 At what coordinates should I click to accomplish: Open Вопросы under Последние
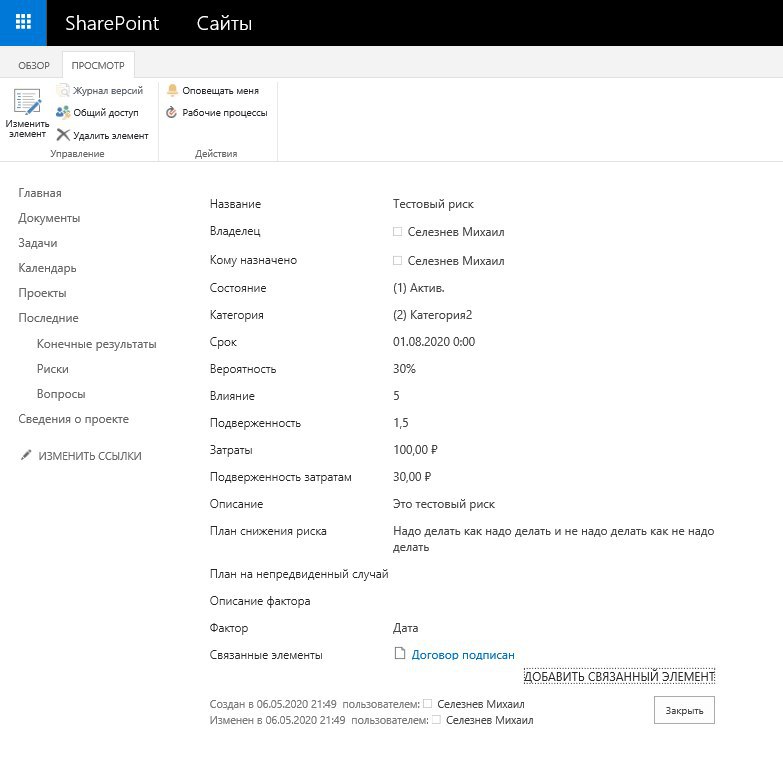tap(61, 393)
